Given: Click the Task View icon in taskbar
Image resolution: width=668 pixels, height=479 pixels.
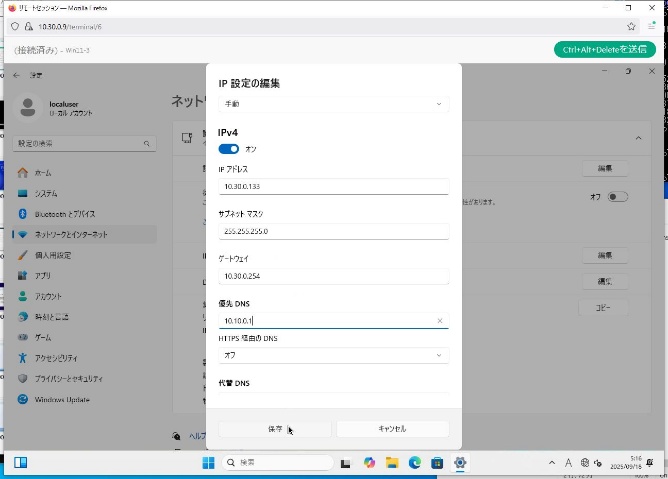Looking at the screenshot, I should (x=346, y=463).
